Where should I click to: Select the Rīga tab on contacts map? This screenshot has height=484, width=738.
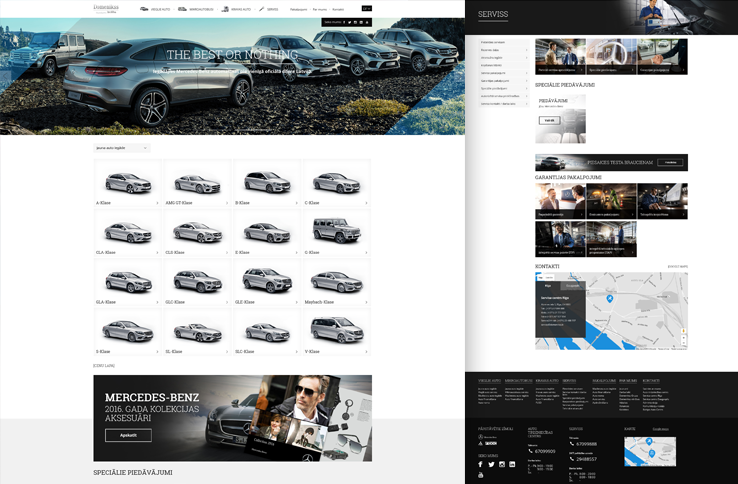click(x=547, y=285)
